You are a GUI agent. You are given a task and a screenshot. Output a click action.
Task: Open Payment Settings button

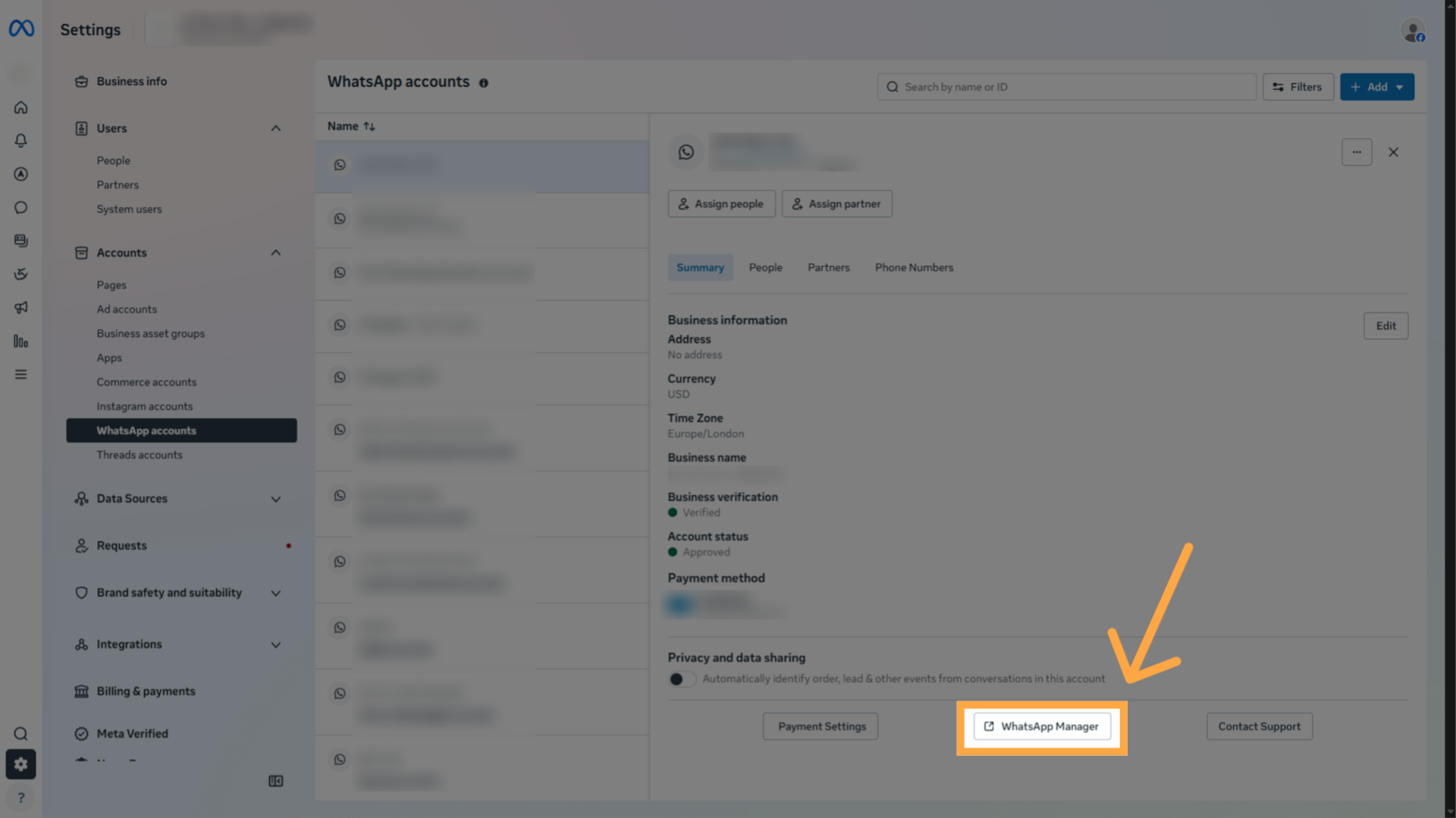[x=821, y=726]
